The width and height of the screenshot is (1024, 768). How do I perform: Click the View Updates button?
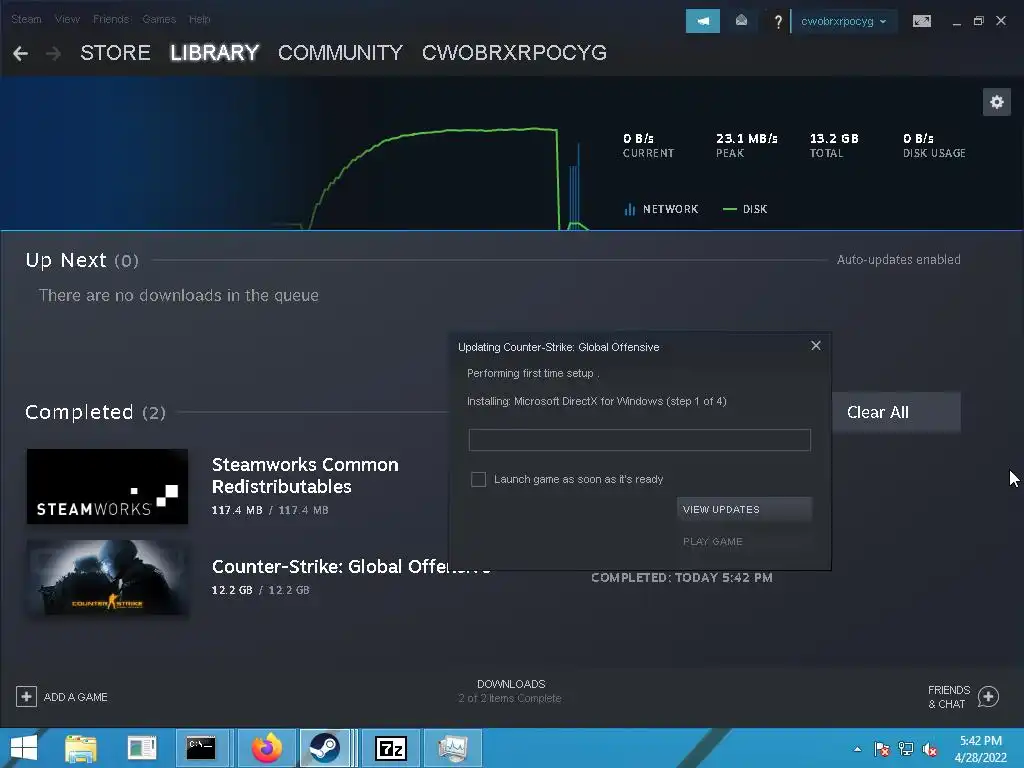point(744,509)
